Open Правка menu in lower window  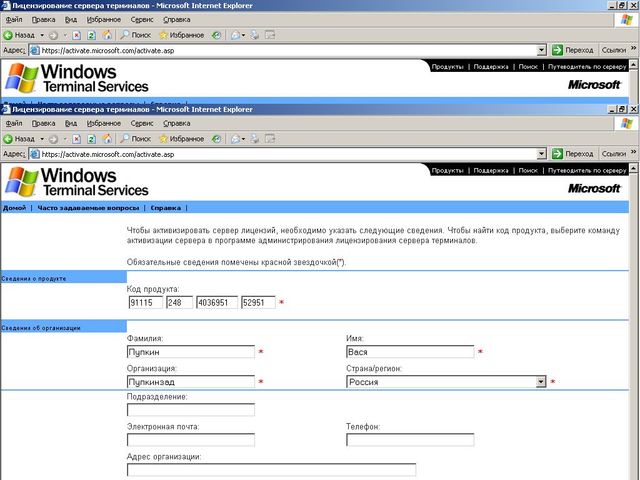(43, 123)
